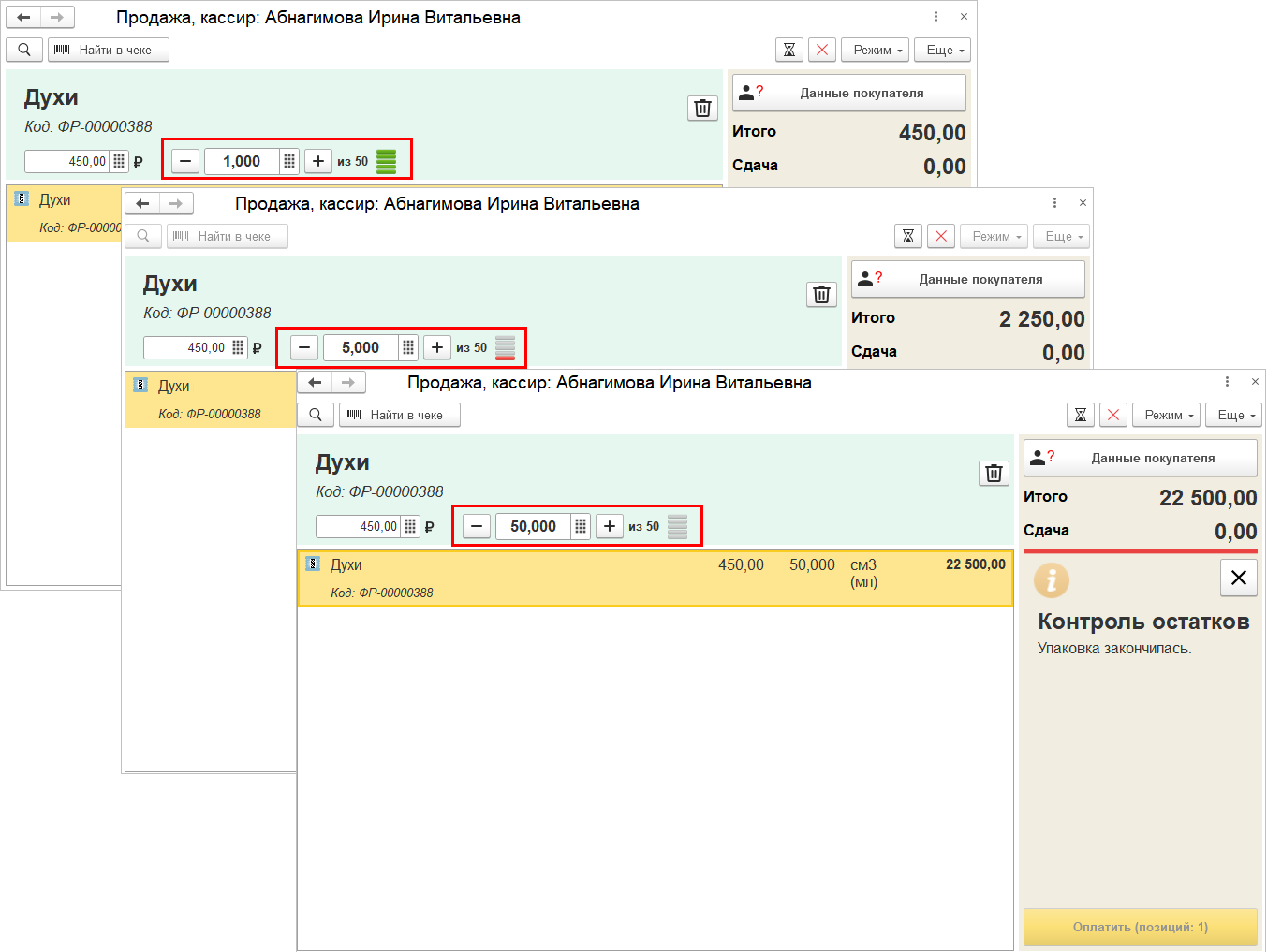
Task: Decrease quantity with minus next to 1,000
Action: pyautogui.click(x=185, y=161)
